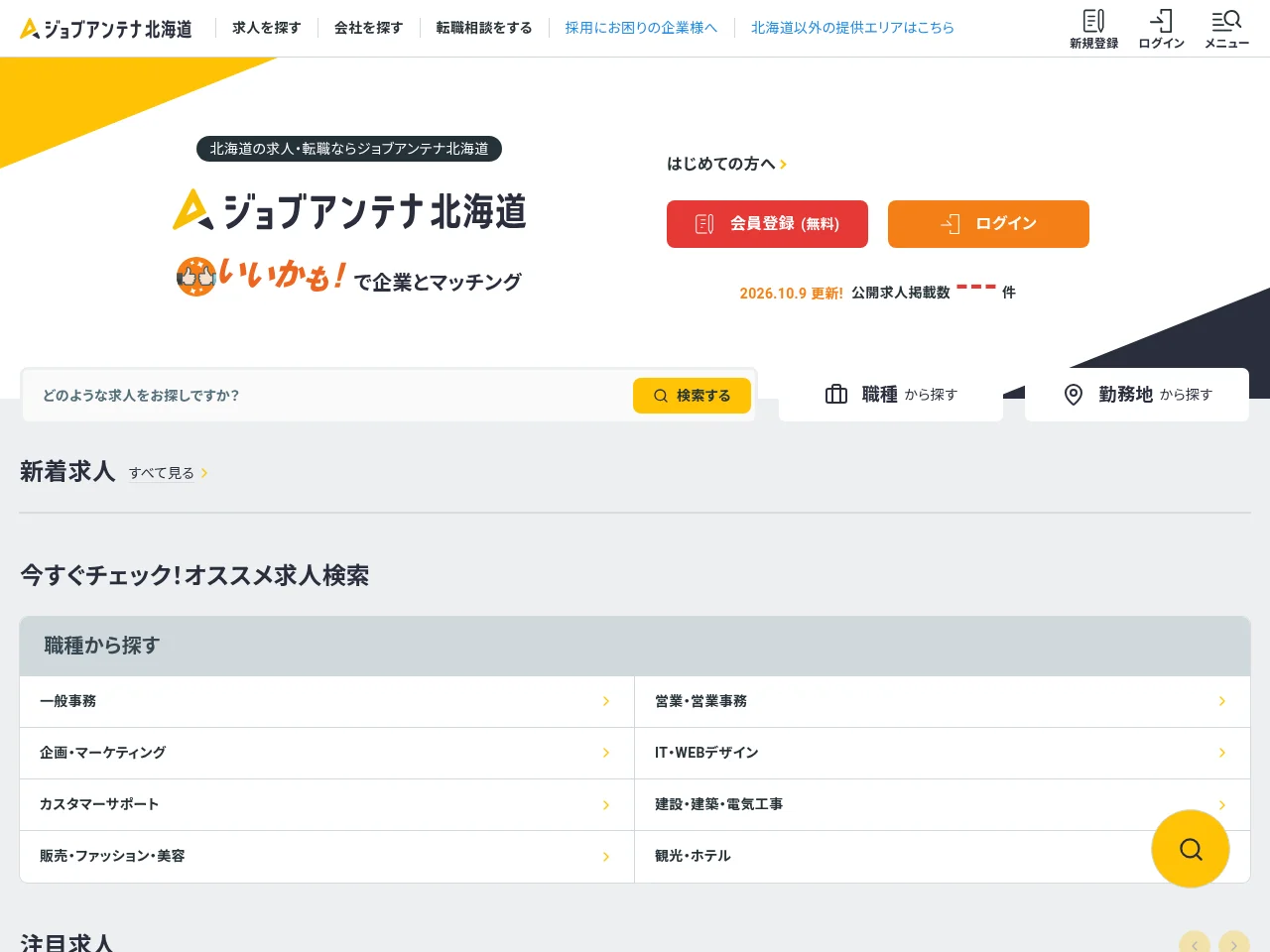Screen dimensions: 1270x952
Task: Open 北海道以外の提供エリアはこちら link
Action: (852, 28)
